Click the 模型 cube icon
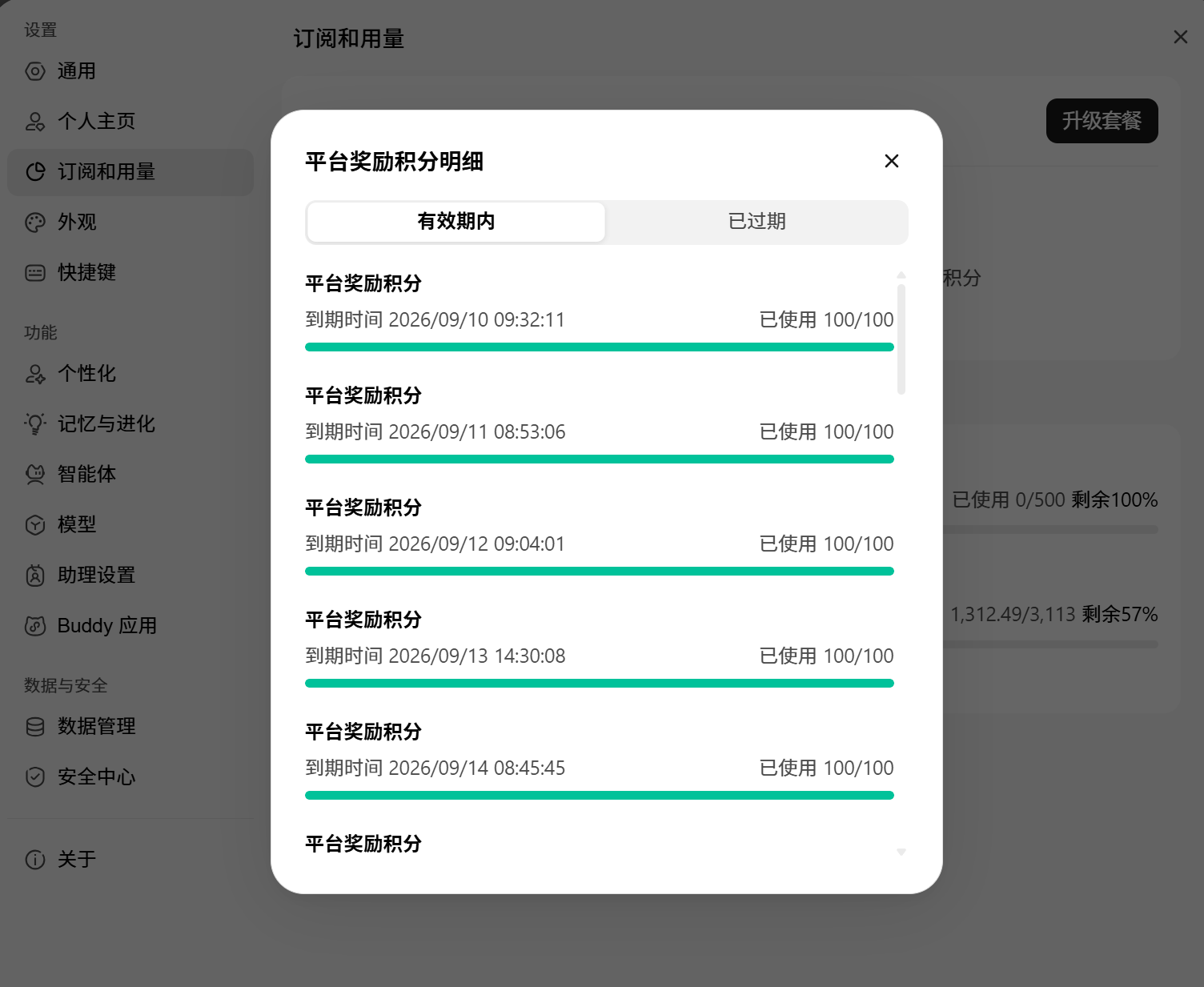This screenshot has width=1204, height=987. (35, 525)
